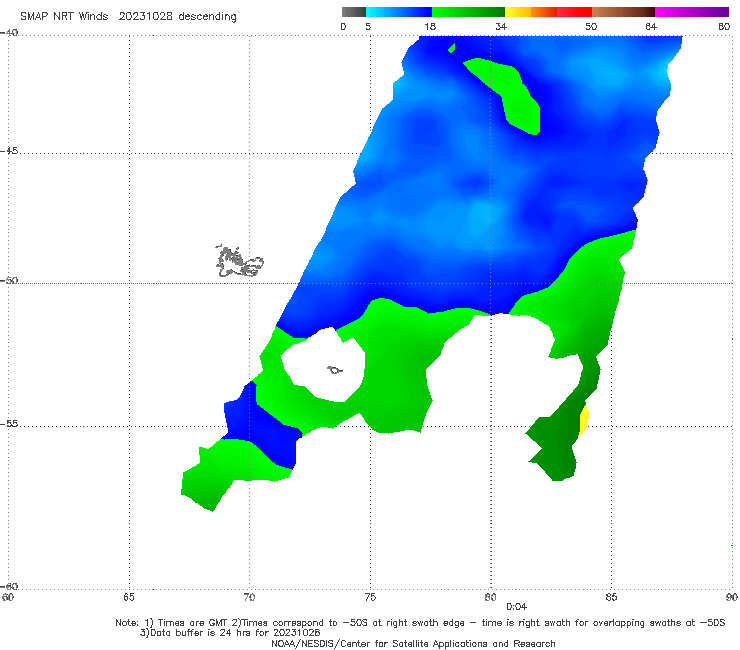Screen dimensions: 740x650
Task: Click the note line beginning 'Note: 1) Times are GMT'
Action: (420, 623)
